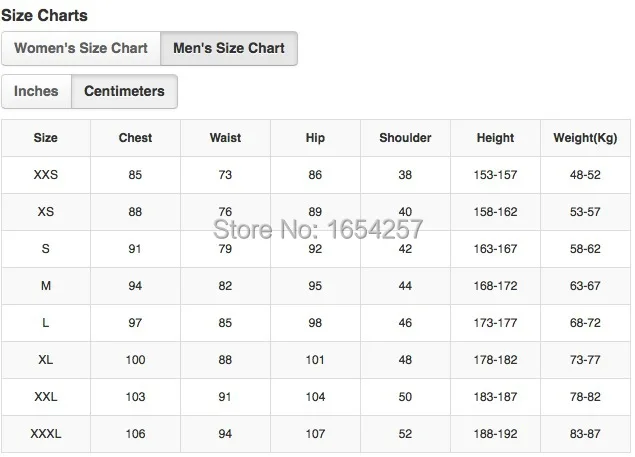The width and height of the screenshot is (635, 457).
Task: Click the Size Charts heading
Action: tap(44, 15)
